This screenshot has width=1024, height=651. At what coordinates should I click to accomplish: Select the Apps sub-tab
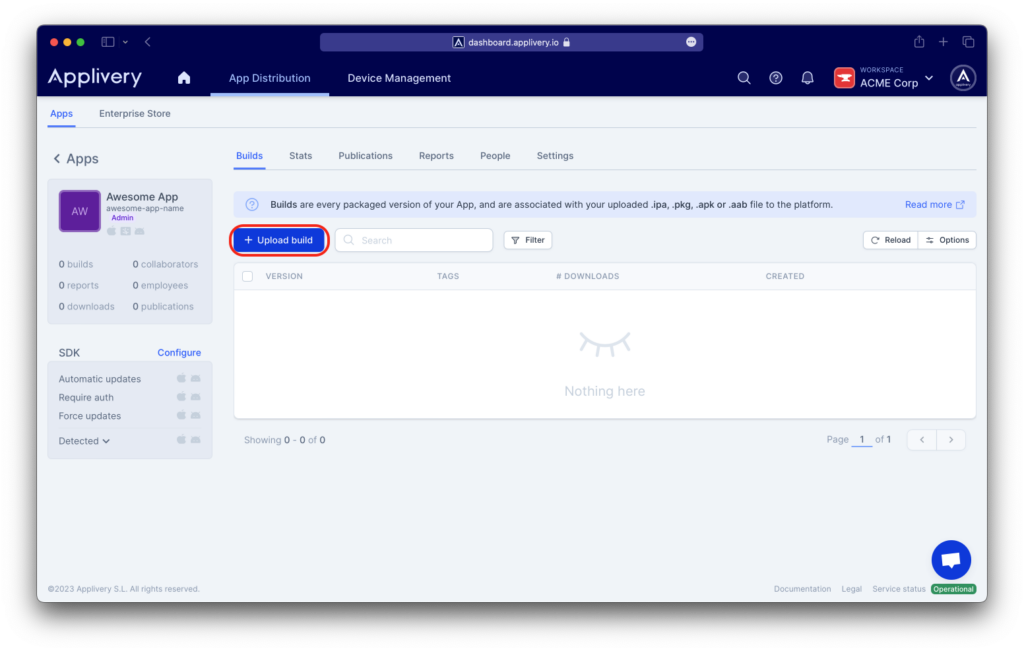point(61,114)
